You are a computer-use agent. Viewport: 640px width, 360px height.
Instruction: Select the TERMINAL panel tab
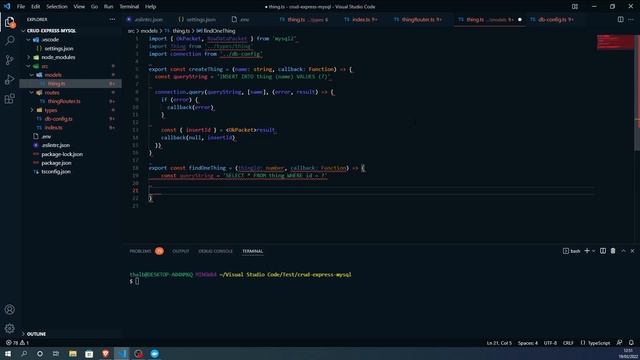[x=253, y=251]
